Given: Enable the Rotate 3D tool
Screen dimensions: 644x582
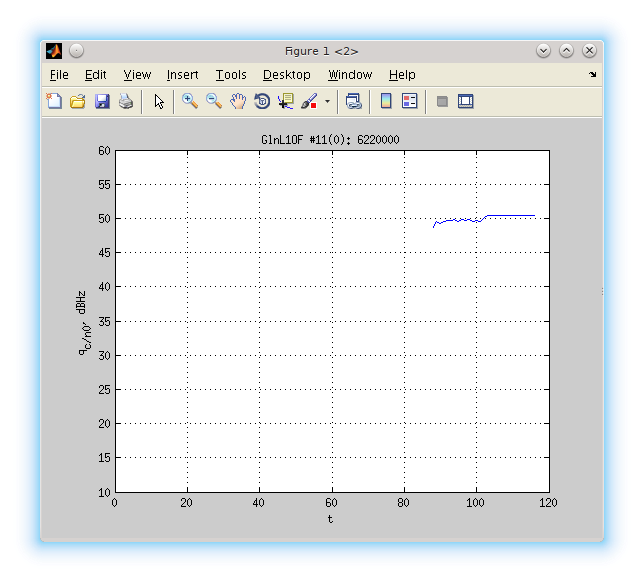Looking at the screenshot, I should 262,101.
